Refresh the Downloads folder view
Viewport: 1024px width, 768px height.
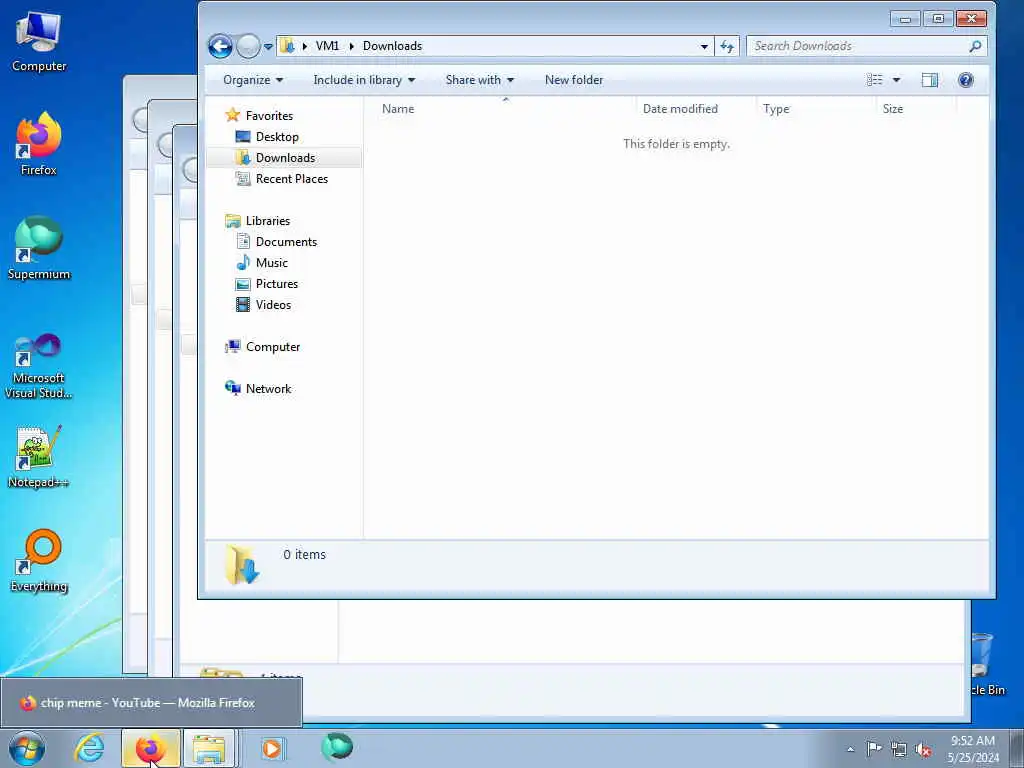tap(727, 46)
